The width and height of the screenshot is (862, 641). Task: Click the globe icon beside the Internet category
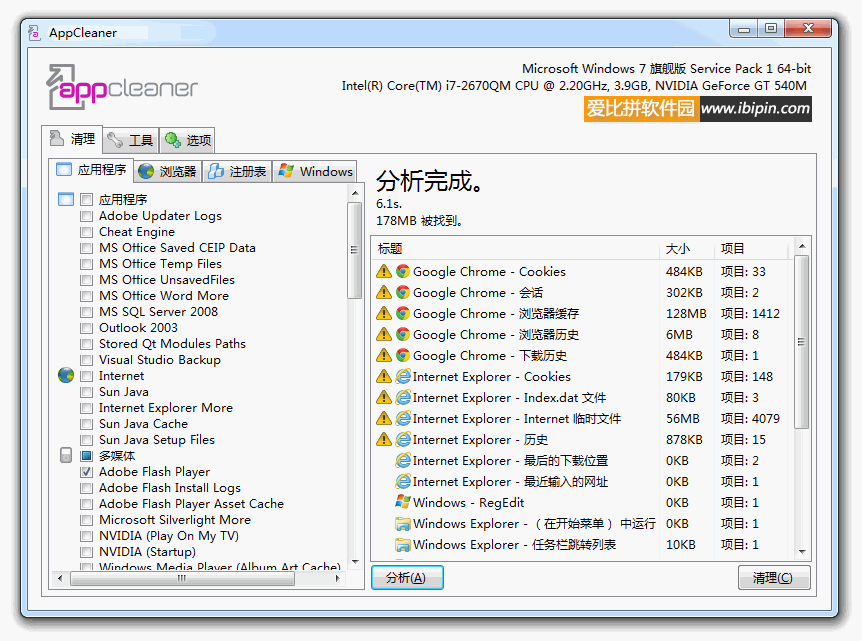pyautogui.click(x=66, y=375)
